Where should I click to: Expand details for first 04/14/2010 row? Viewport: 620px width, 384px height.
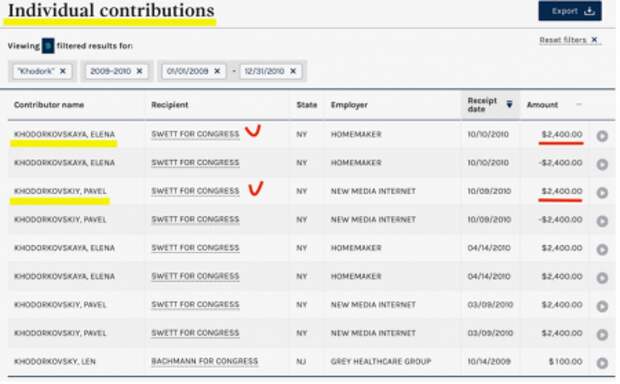click(x=602, y=249)
